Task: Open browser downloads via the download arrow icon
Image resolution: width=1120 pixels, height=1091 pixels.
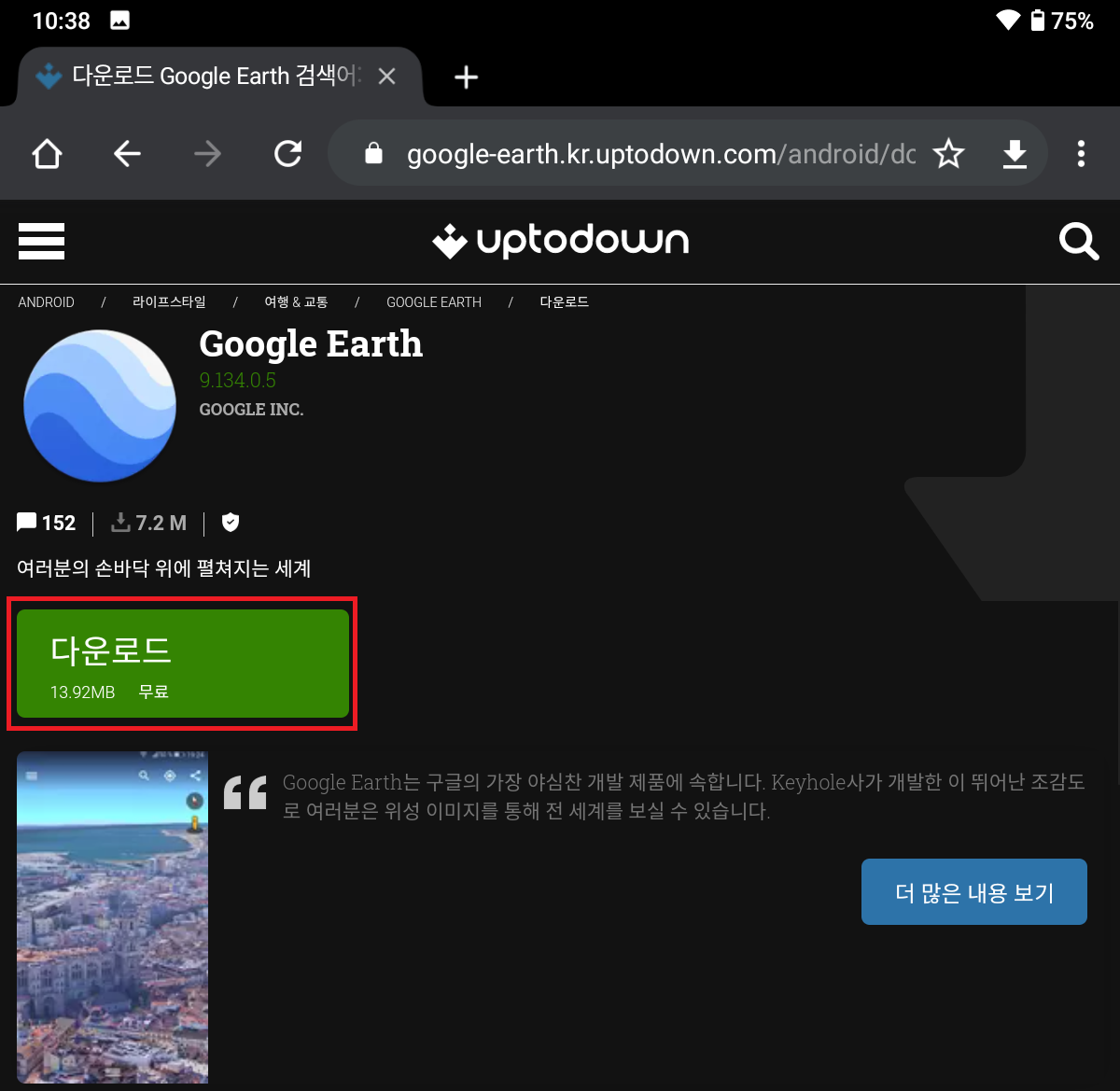Action: 1015,153
